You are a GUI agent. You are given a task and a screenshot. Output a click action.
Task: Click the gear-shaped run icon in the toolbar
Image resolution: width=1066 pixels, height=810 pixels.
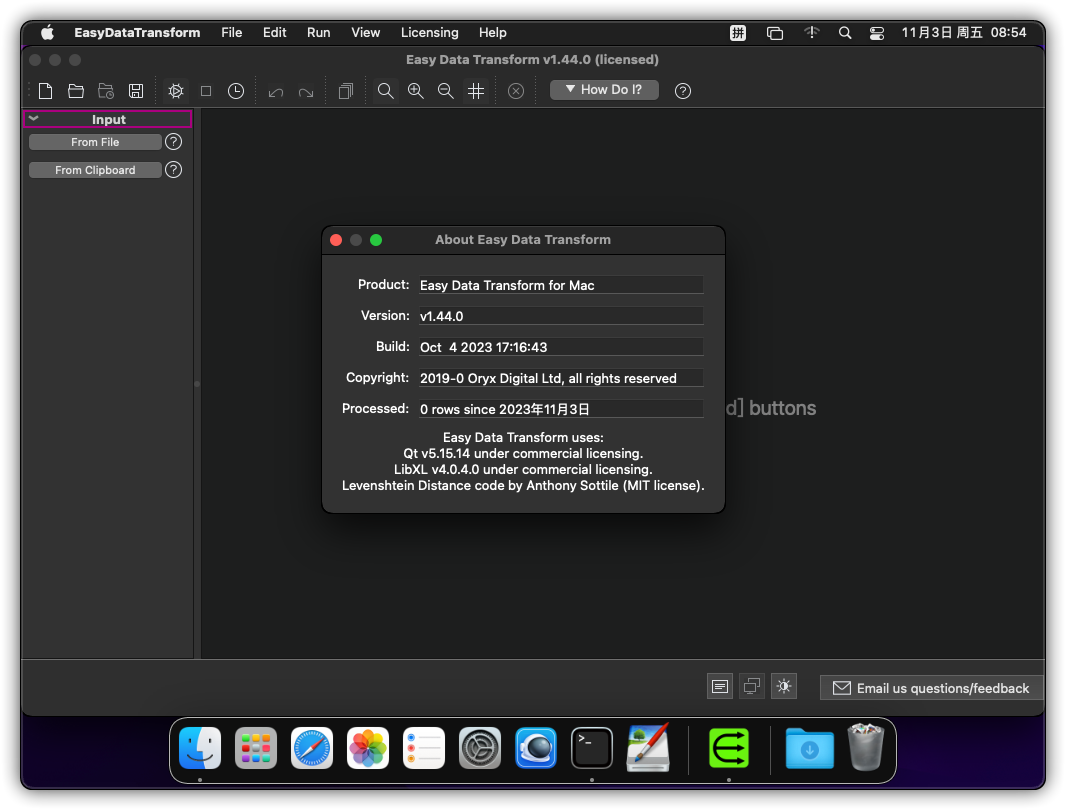[x=176, y=90]
